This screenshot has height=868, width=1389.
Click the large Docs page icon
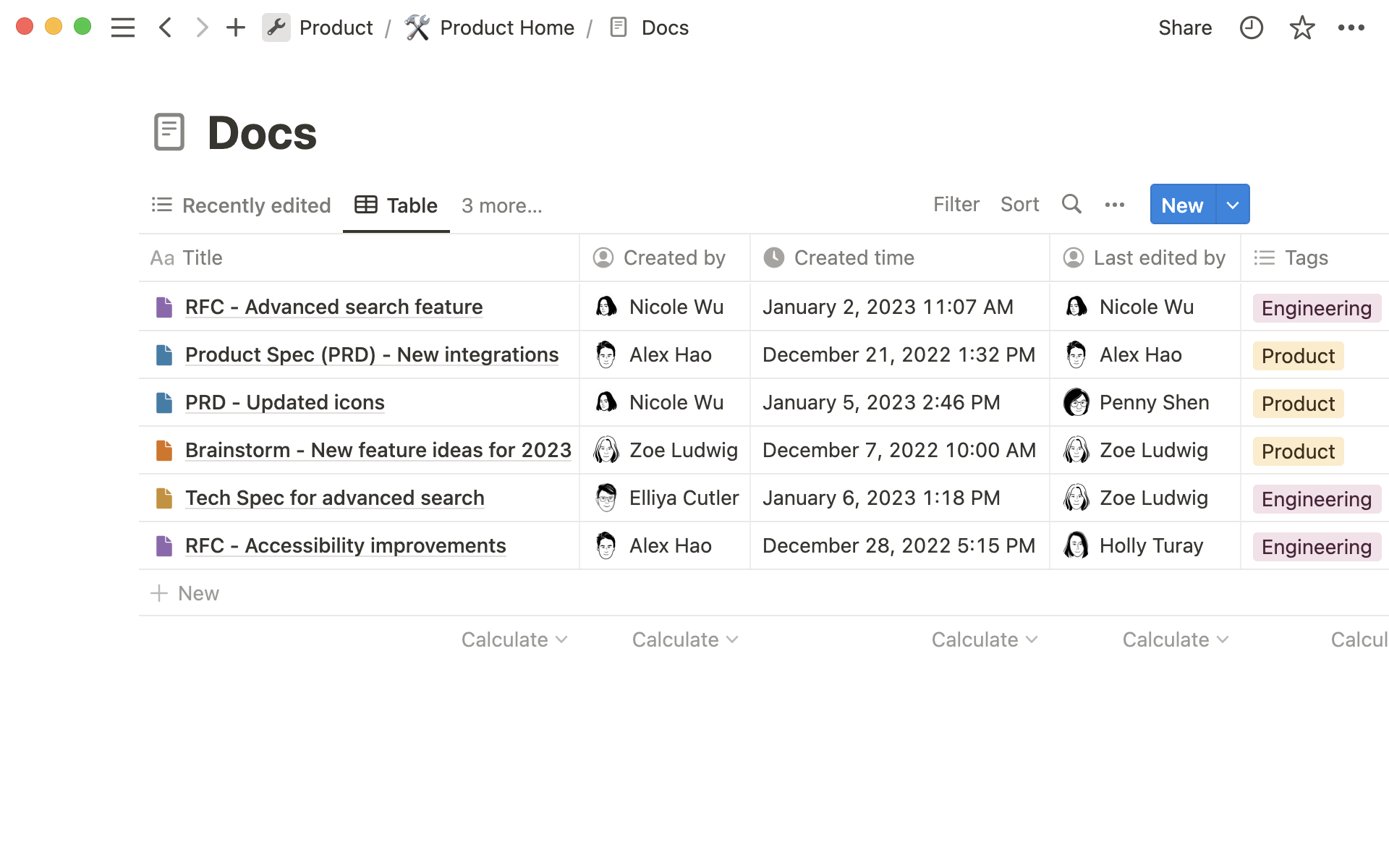click(x=169, y=132)
